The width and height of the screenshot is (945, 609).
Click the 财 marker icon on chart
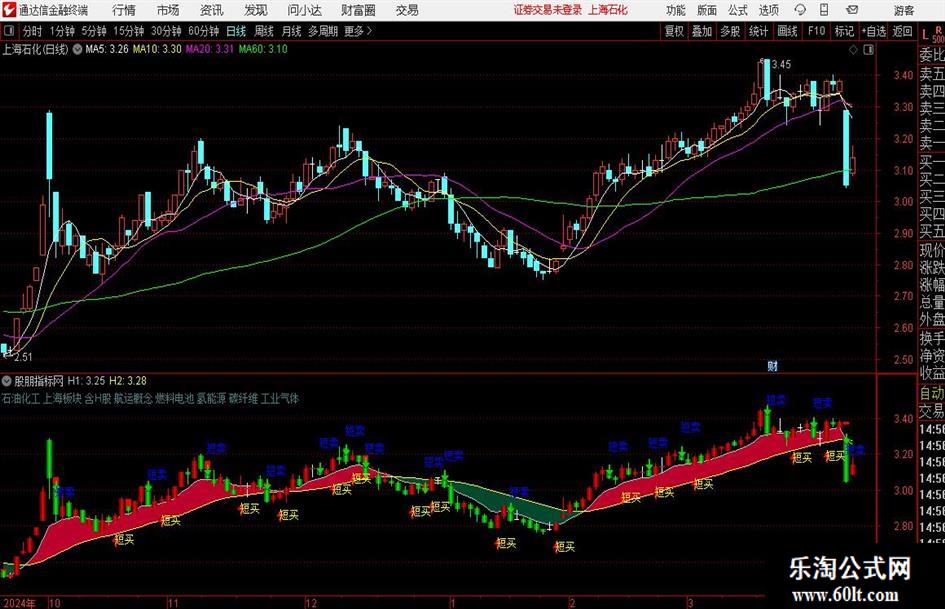(773, 365)
